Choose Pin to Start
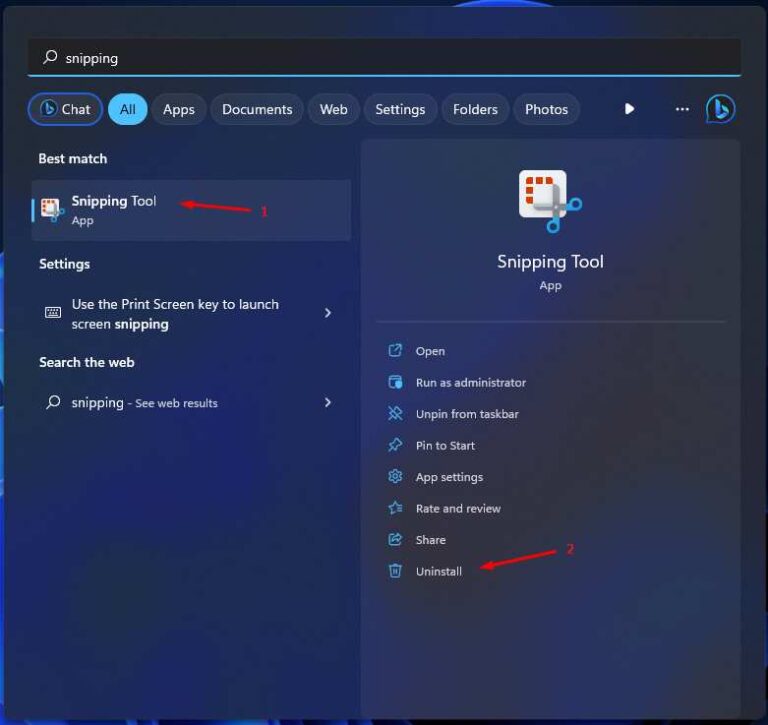The height and width of the screenshot is (725, 768). 445,445
